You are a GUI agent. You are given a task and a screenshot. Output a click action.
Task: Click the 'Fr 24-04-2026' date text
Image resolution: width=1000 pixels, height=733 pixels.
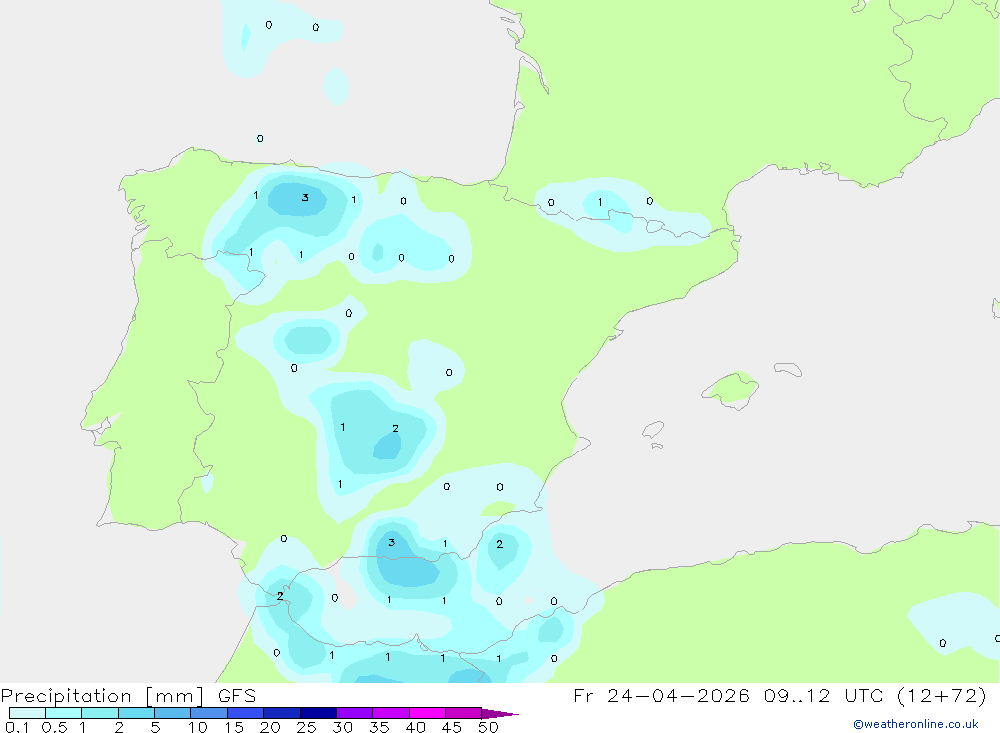(661, 695)
